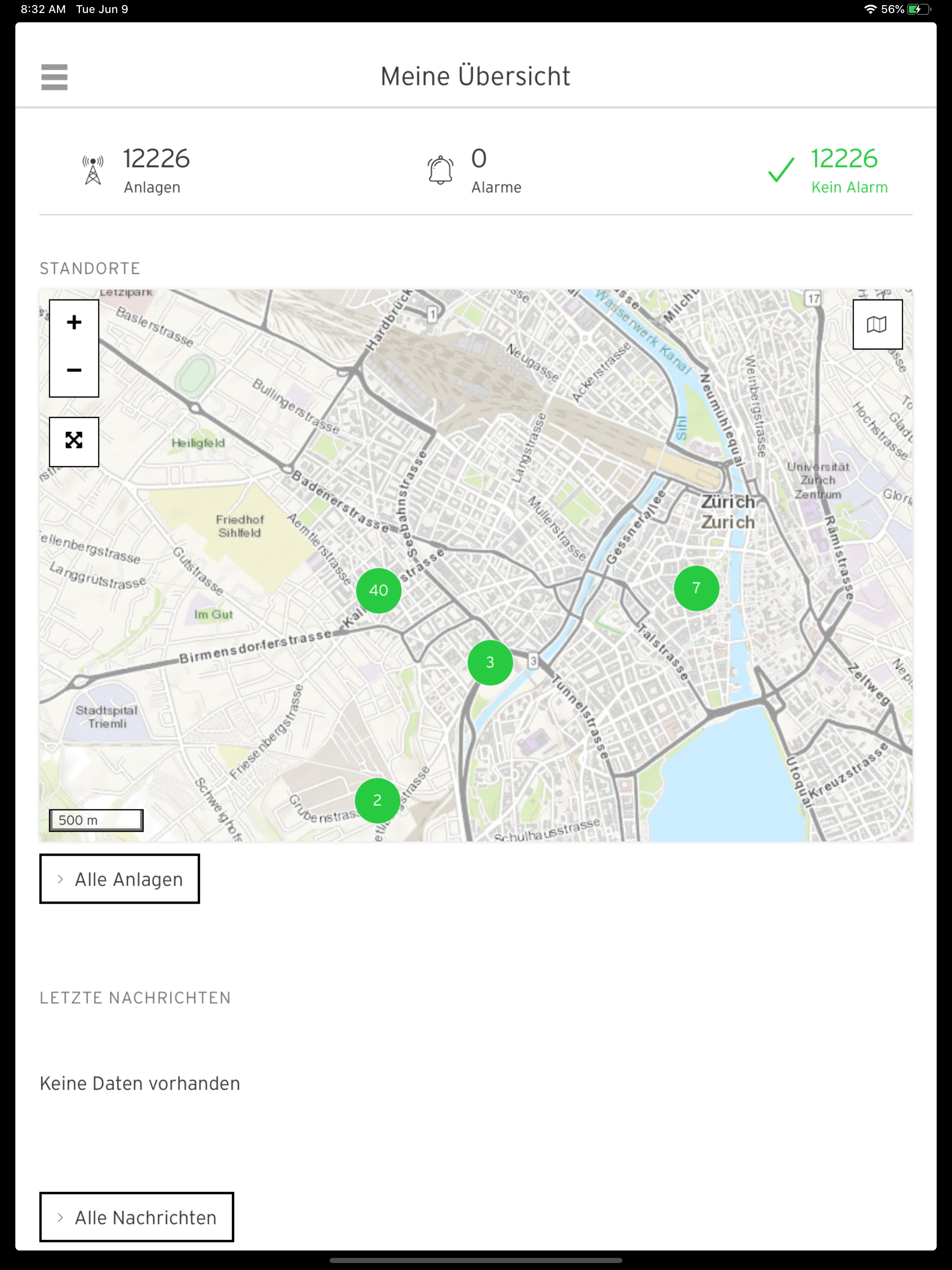Image resolution: width=952 pixels, height=1270 pixels.
Task: Tap the green 12226 Kein Alarm count
Action: coord(849,171)
